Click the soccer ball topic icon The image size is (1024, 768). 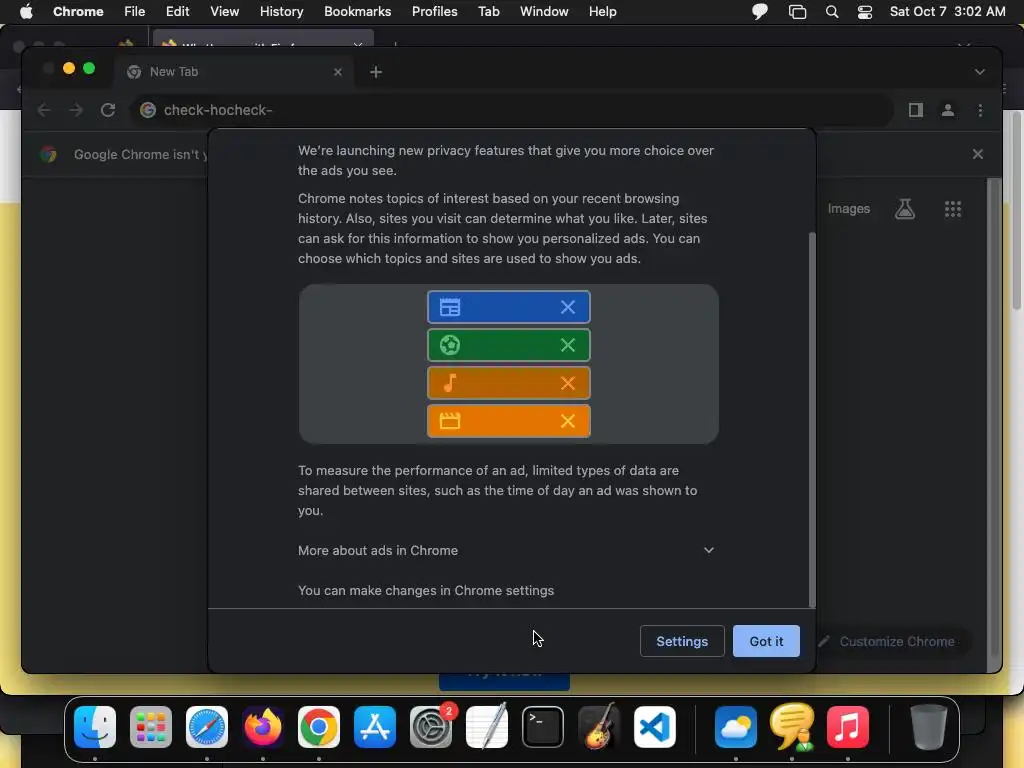click(450, 345)
